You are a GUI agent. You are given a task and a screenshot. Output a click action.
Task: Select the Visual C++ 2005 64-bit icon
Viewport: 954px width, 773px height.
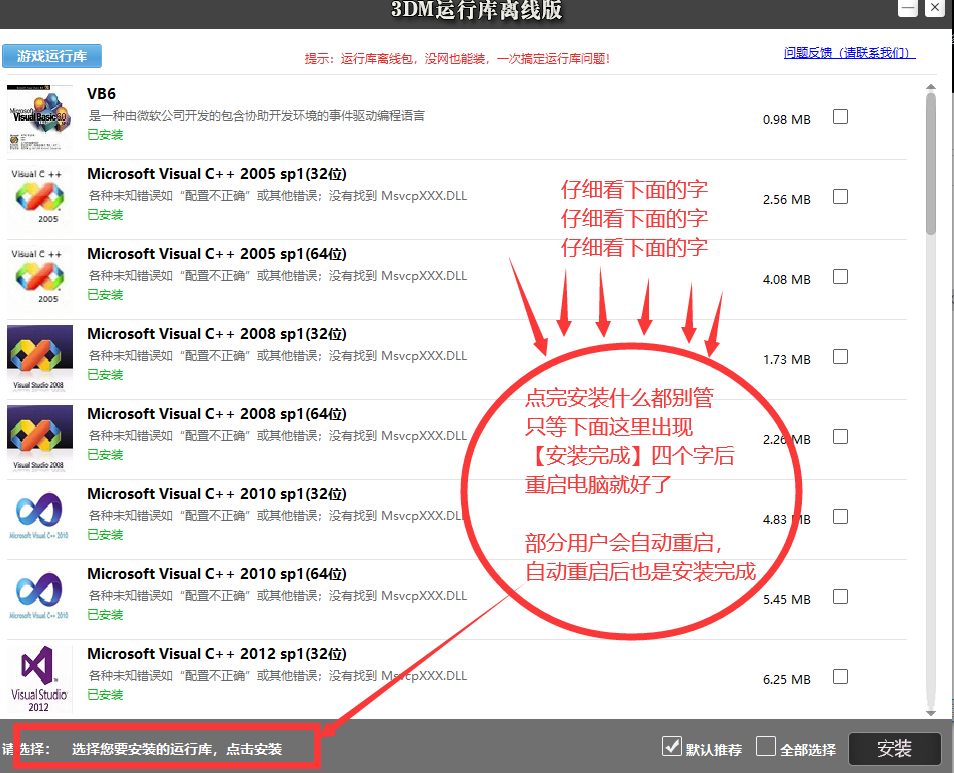(x=38, y=276)
